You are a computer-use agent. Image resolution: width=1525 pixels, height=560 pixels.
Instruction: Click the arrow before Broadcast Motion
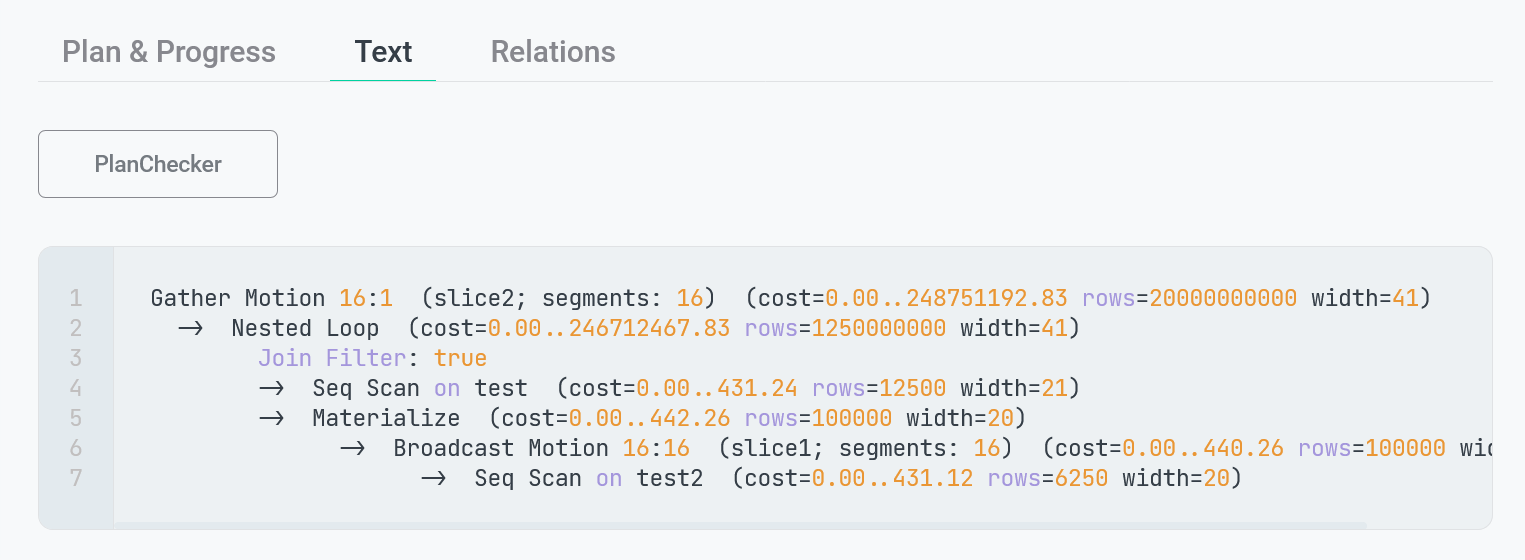point(352,448)
